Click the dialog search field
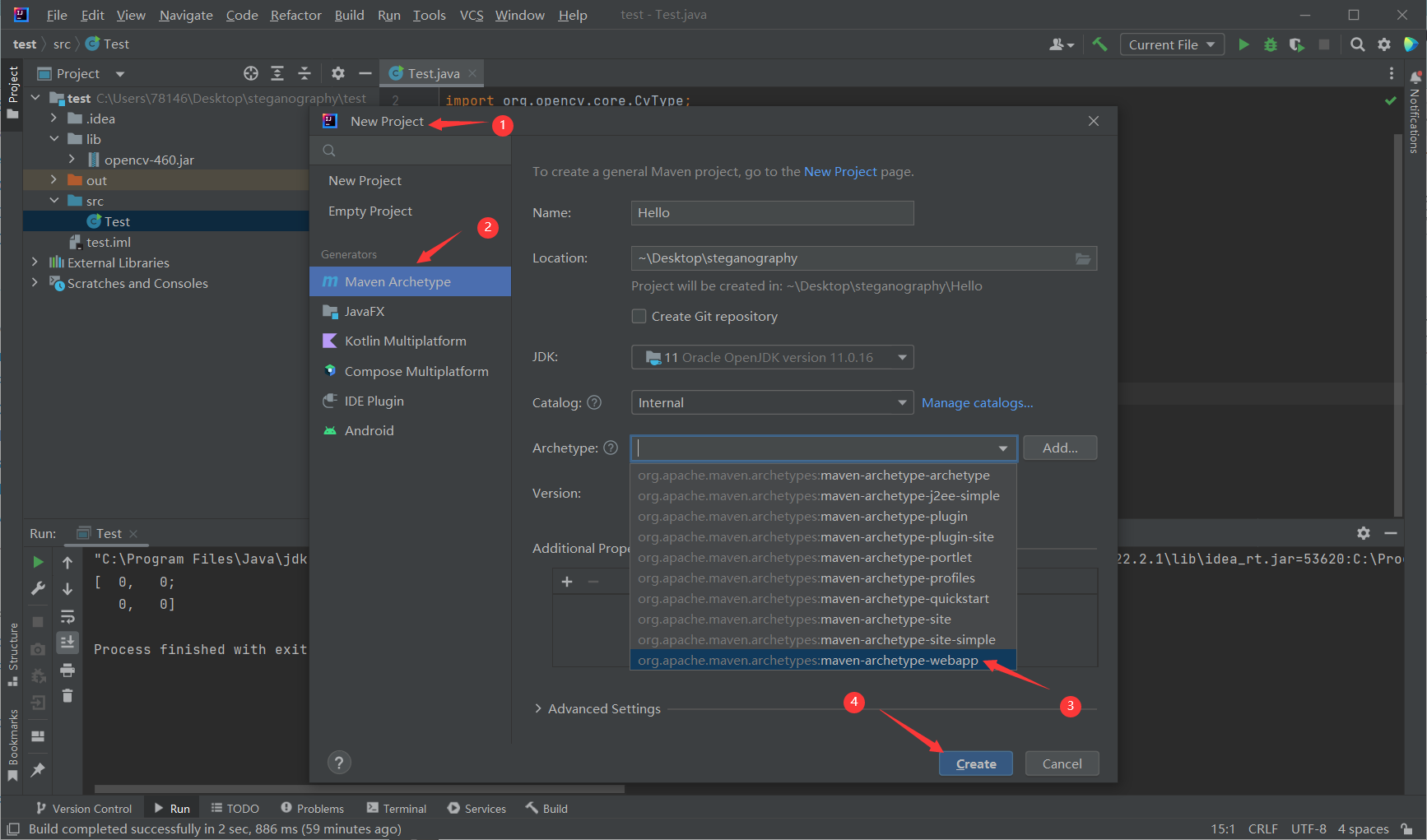The width and height of the screenshot is (1427, 840). click(410, 151)
